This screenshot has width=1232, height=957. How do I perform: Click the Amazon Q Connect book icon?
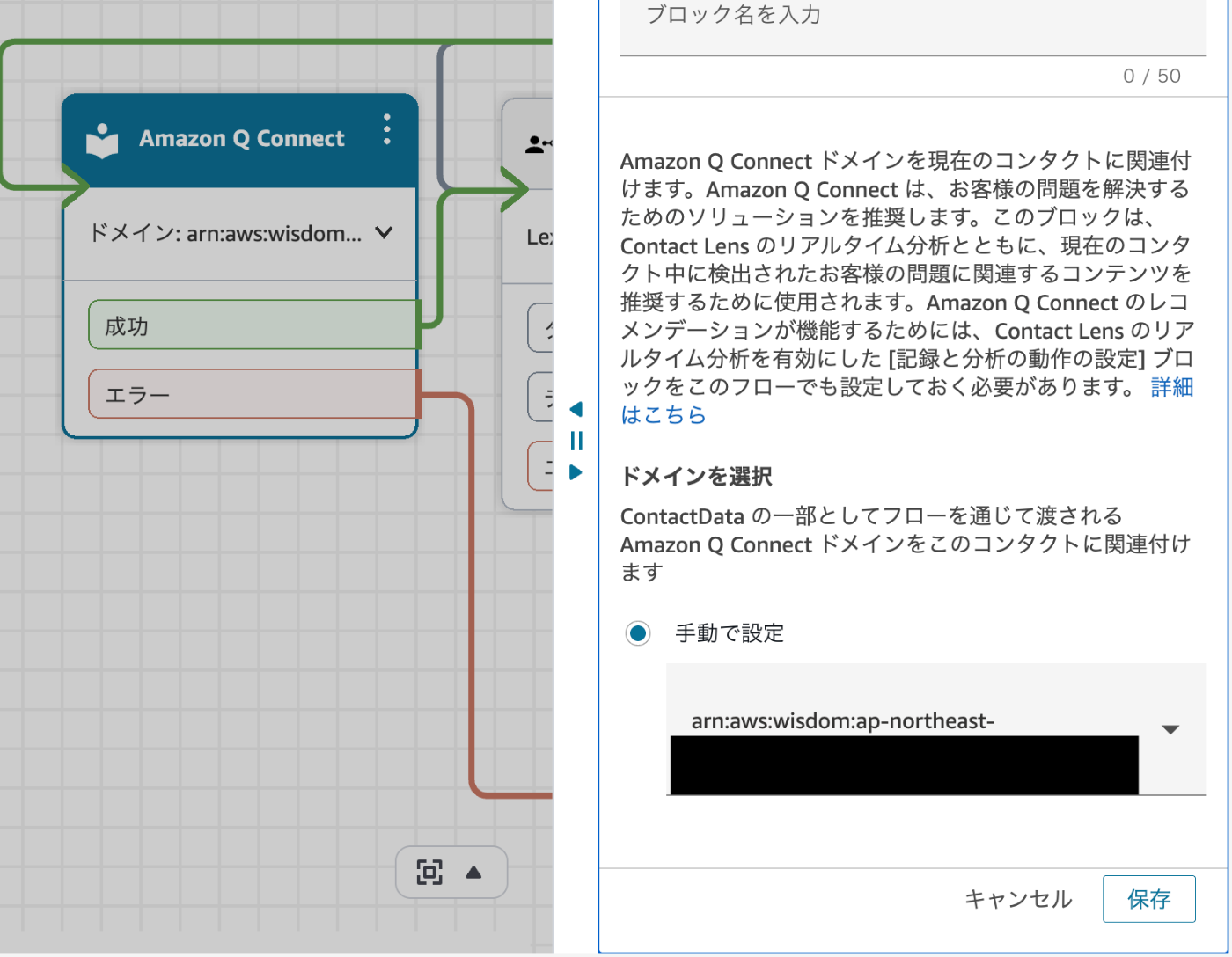[103, 141]
